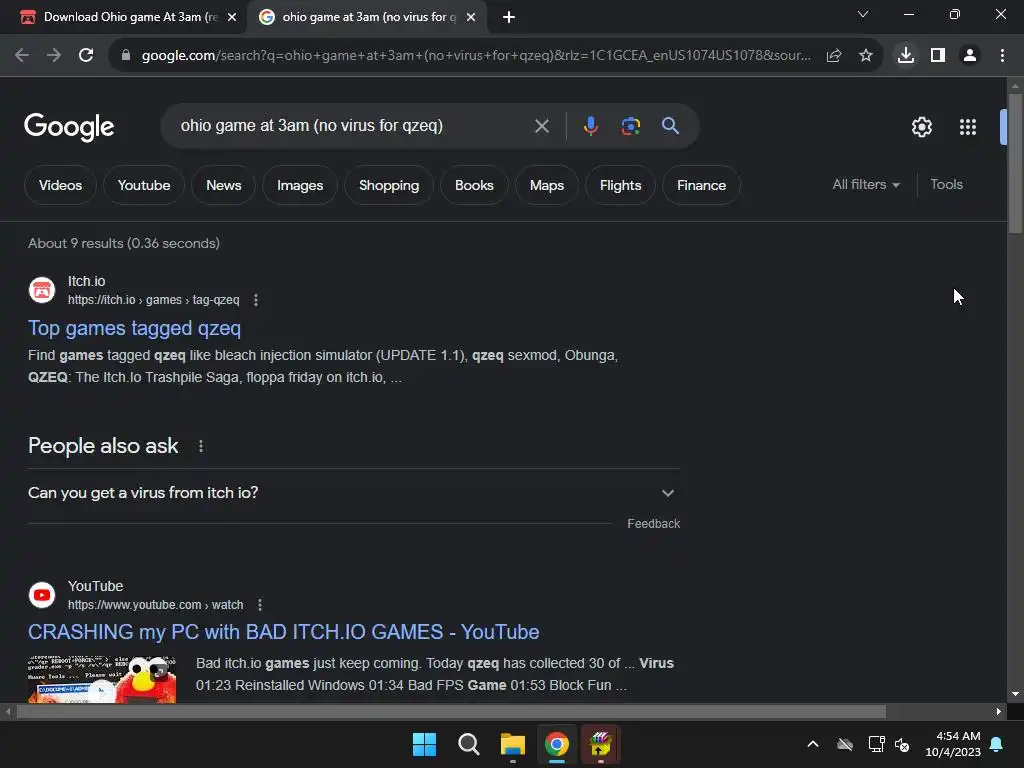The image size is (1024, 768).
Task: Open Top games tagged qzeq link
Action: 135,328
